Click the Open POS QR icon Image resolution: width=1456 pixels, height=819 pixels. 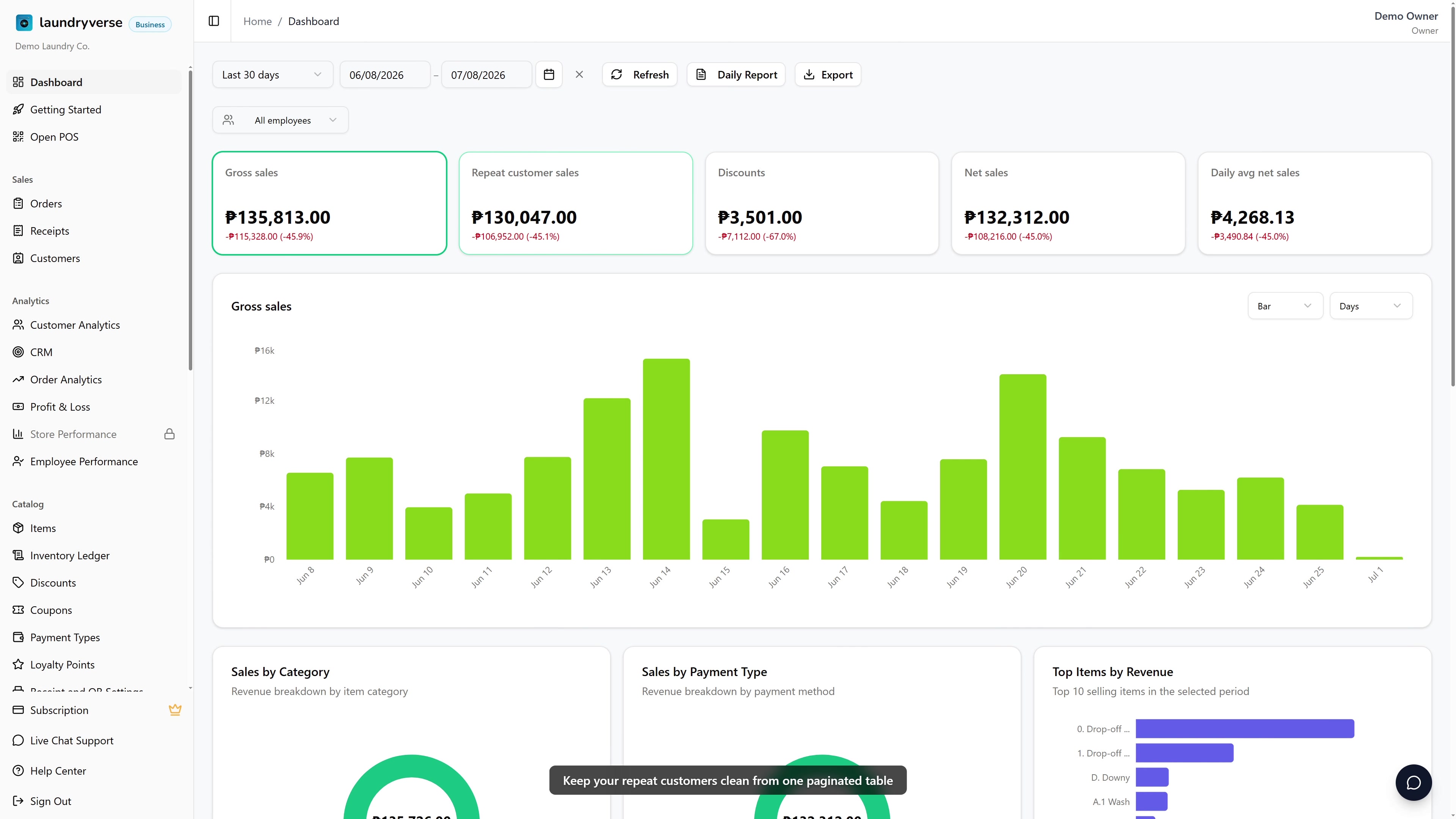18,136
